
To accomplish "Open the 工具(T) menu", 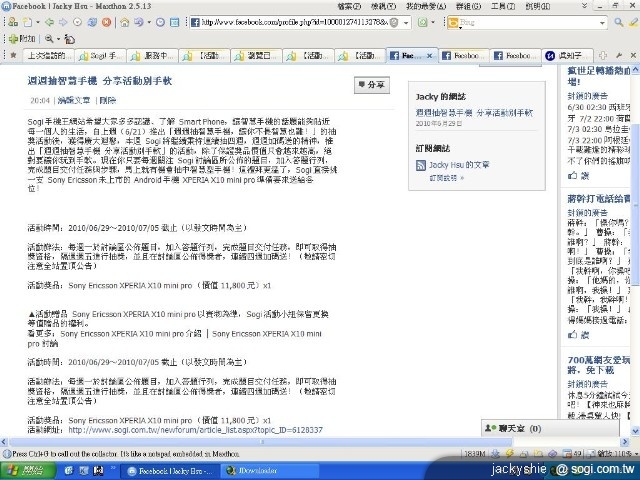I will tap(502, 6).
